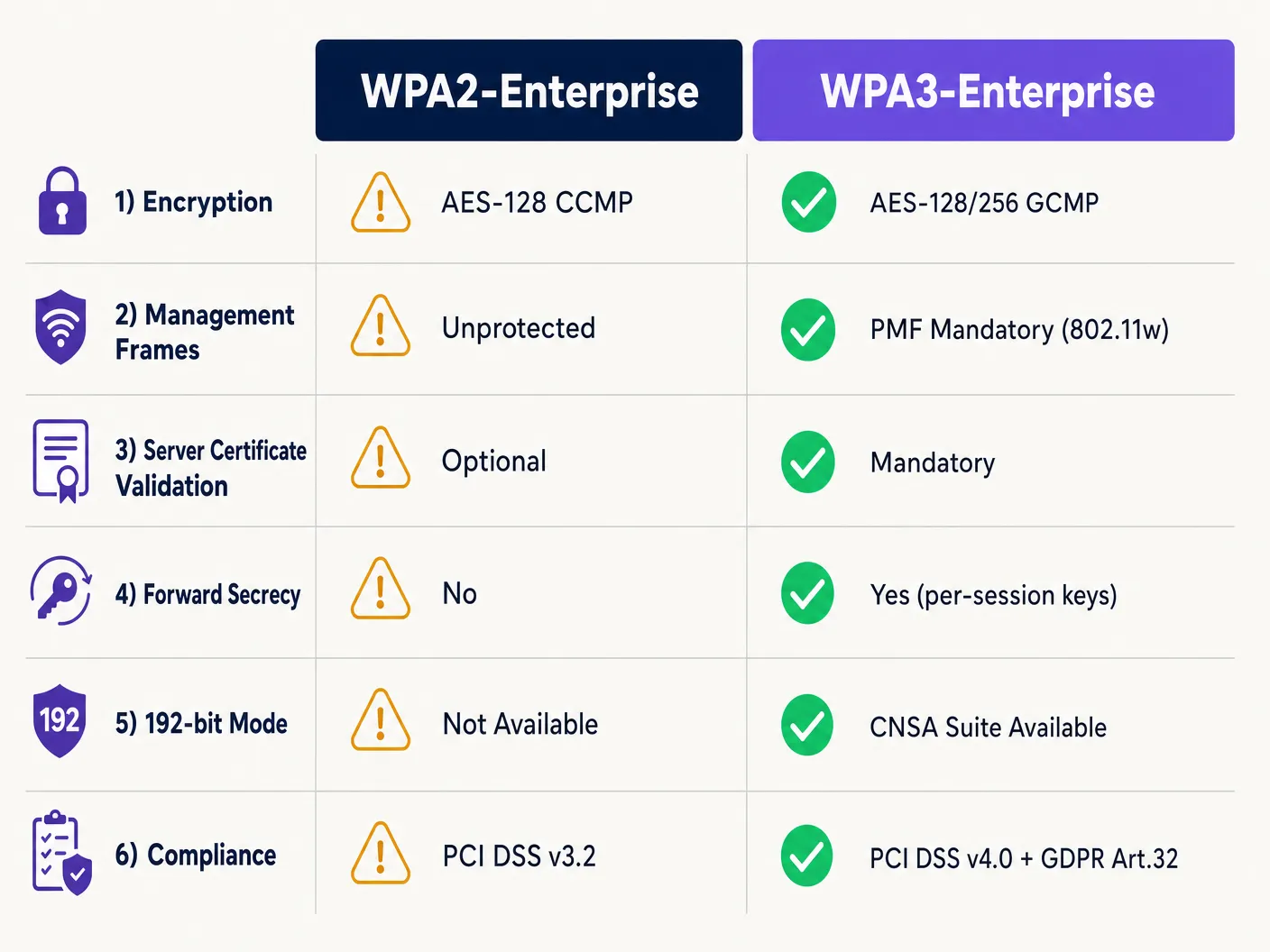Click the purple padlock Encryption icon
1270x952 pixels.
click(x=62, y=201)
